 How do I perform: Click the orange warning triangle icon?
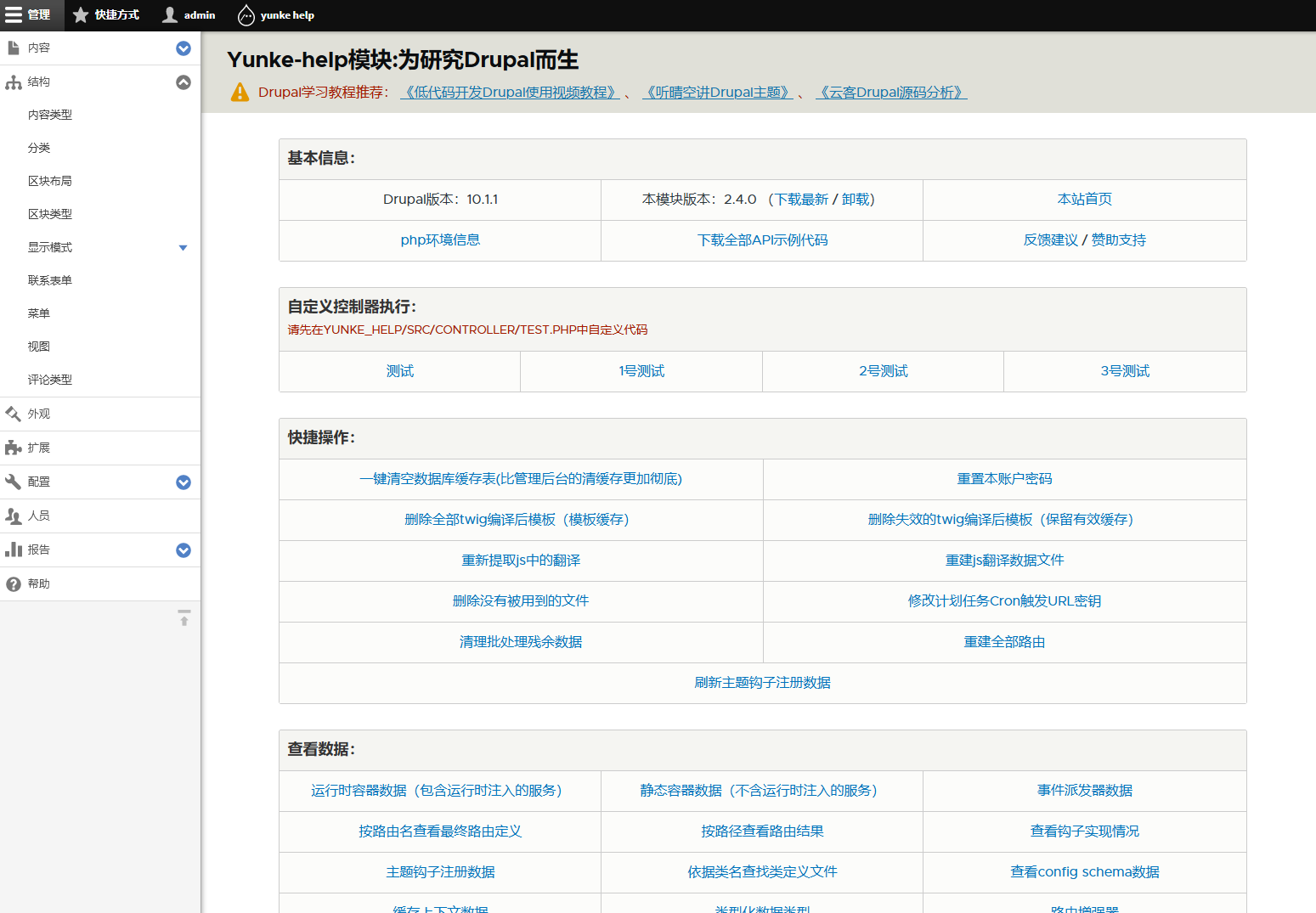point(240,93)
